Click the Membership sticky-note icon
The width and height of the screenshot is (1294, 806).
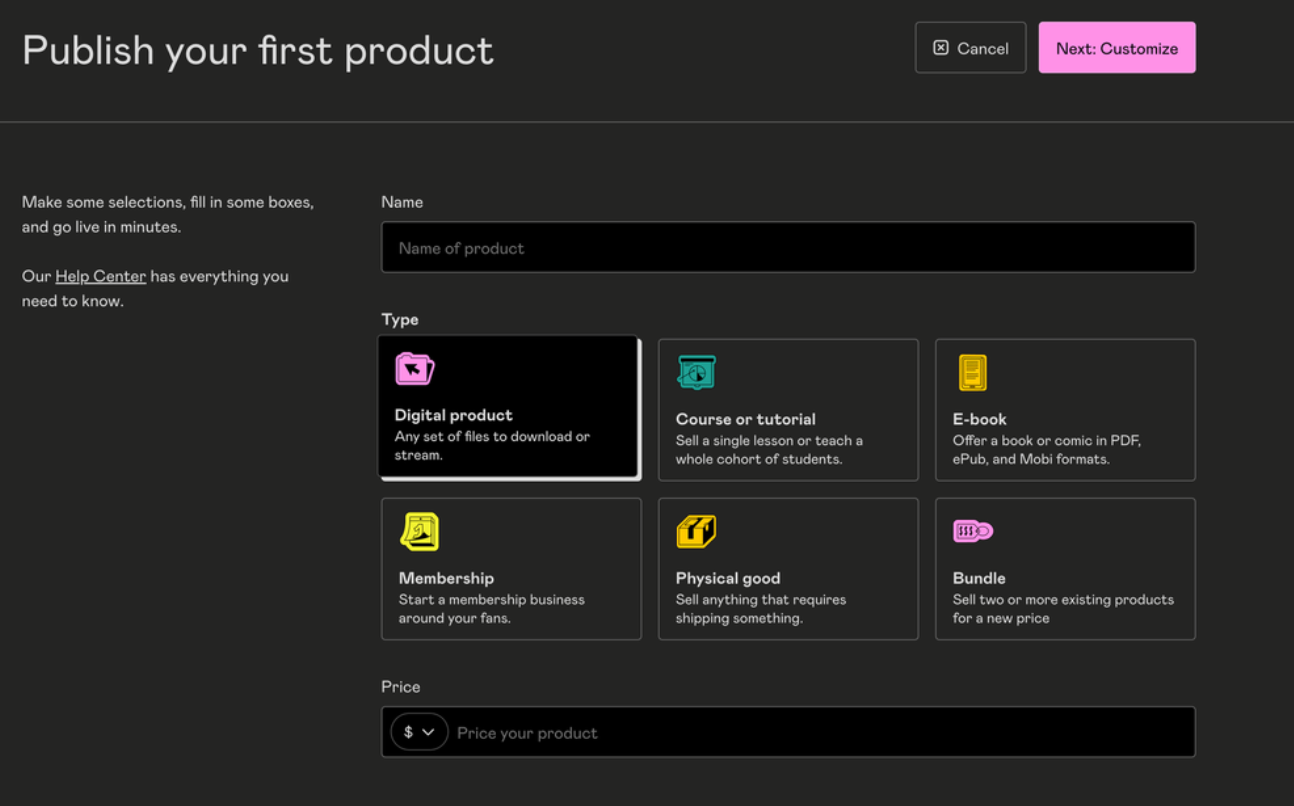click(420, 530)
